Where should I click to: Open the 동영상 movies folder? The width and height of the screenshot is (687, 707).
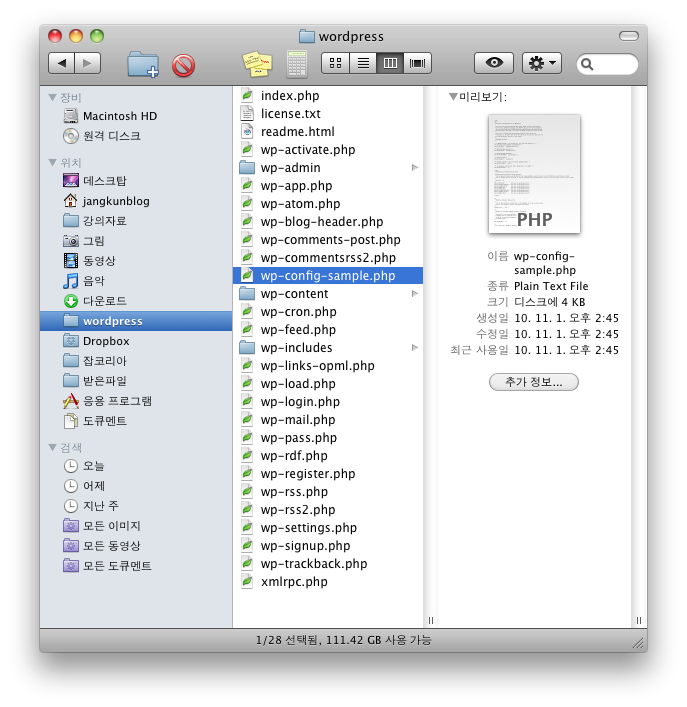(x=136, y=260)
